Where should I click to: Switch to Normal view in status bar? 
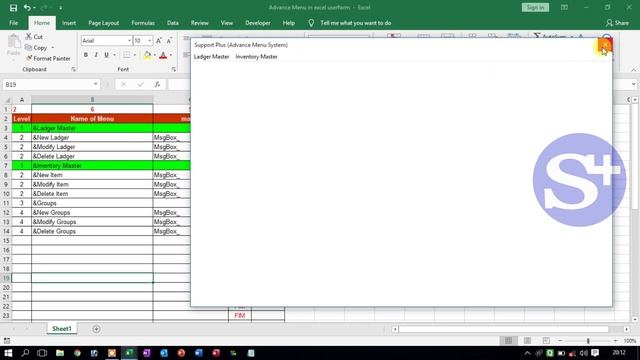coord(508,340)
